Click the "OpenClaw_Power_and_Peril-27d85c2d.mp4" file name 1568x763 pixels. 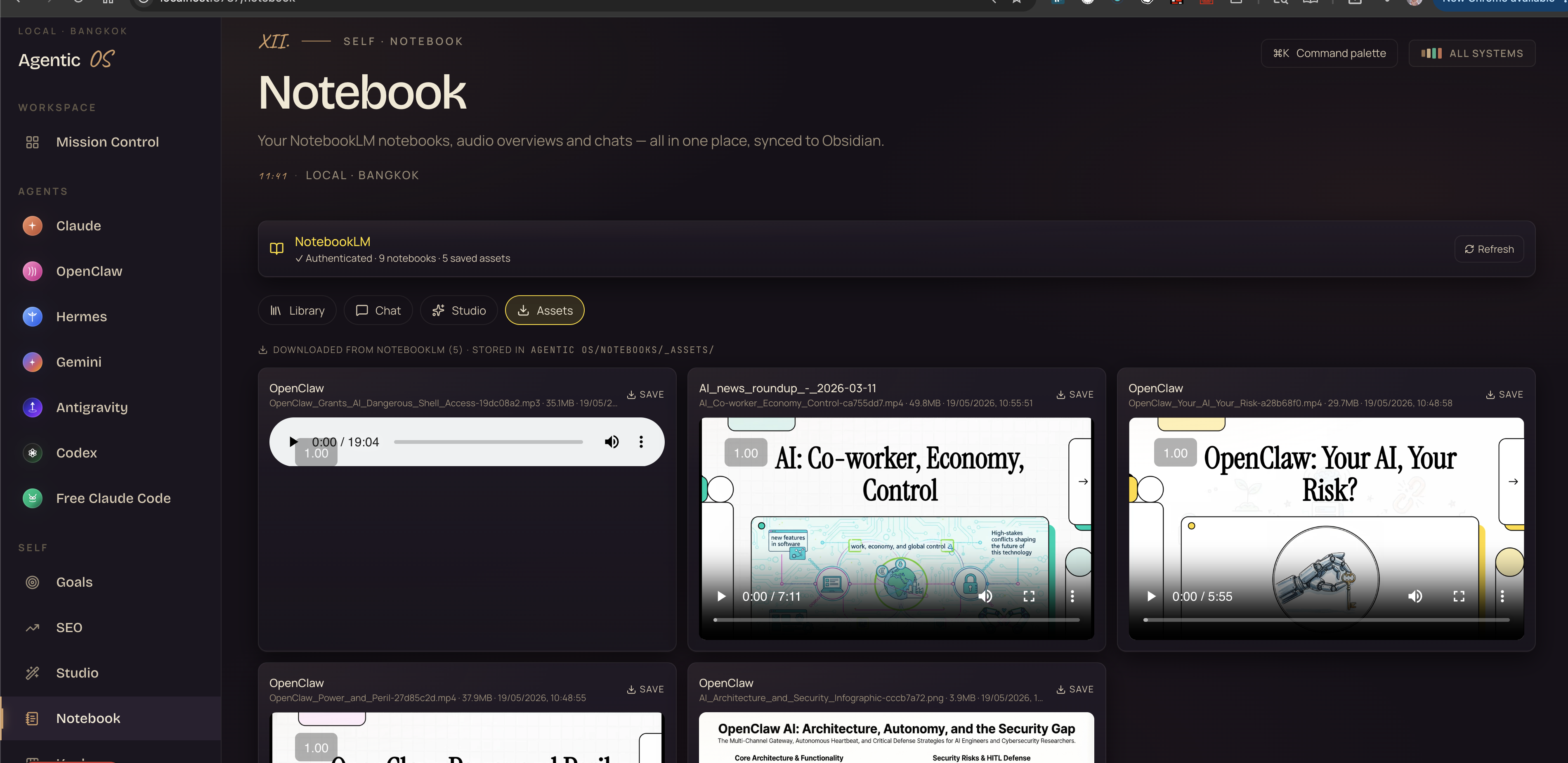(363, 698)
